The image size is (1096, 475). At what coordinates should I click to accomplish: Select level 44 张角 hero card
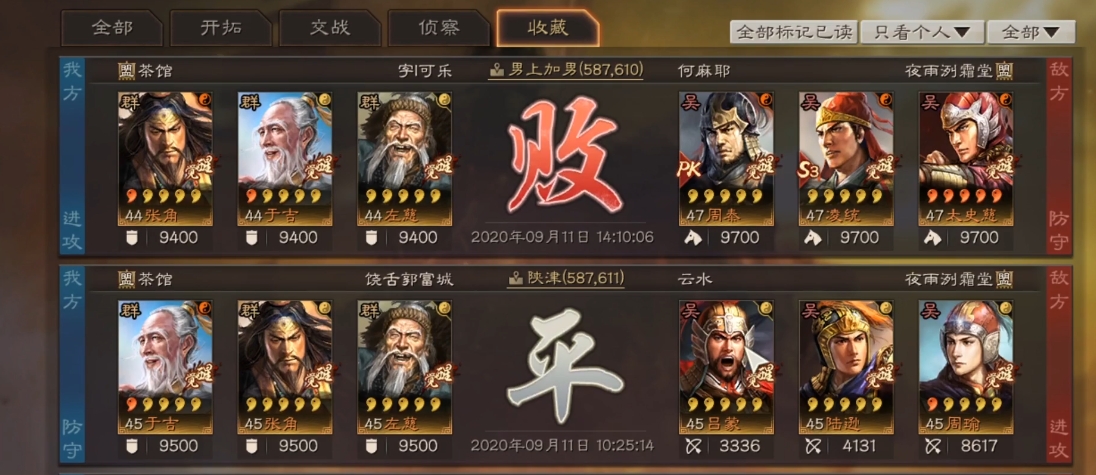[166, 159]
